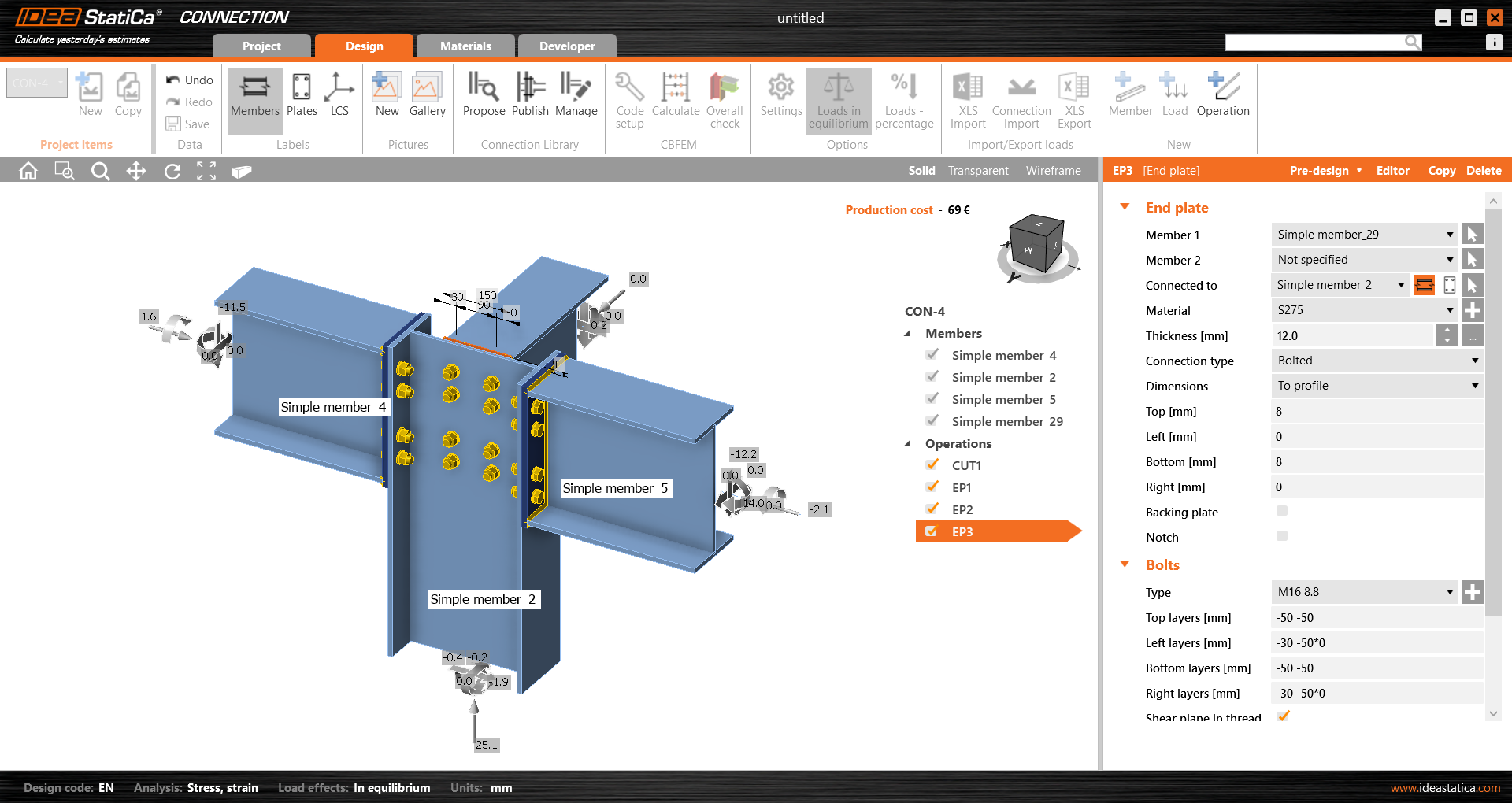Toggle the Backing plate checkbox
Viewport: 1512px width, 803px height.
point(1282,512)
